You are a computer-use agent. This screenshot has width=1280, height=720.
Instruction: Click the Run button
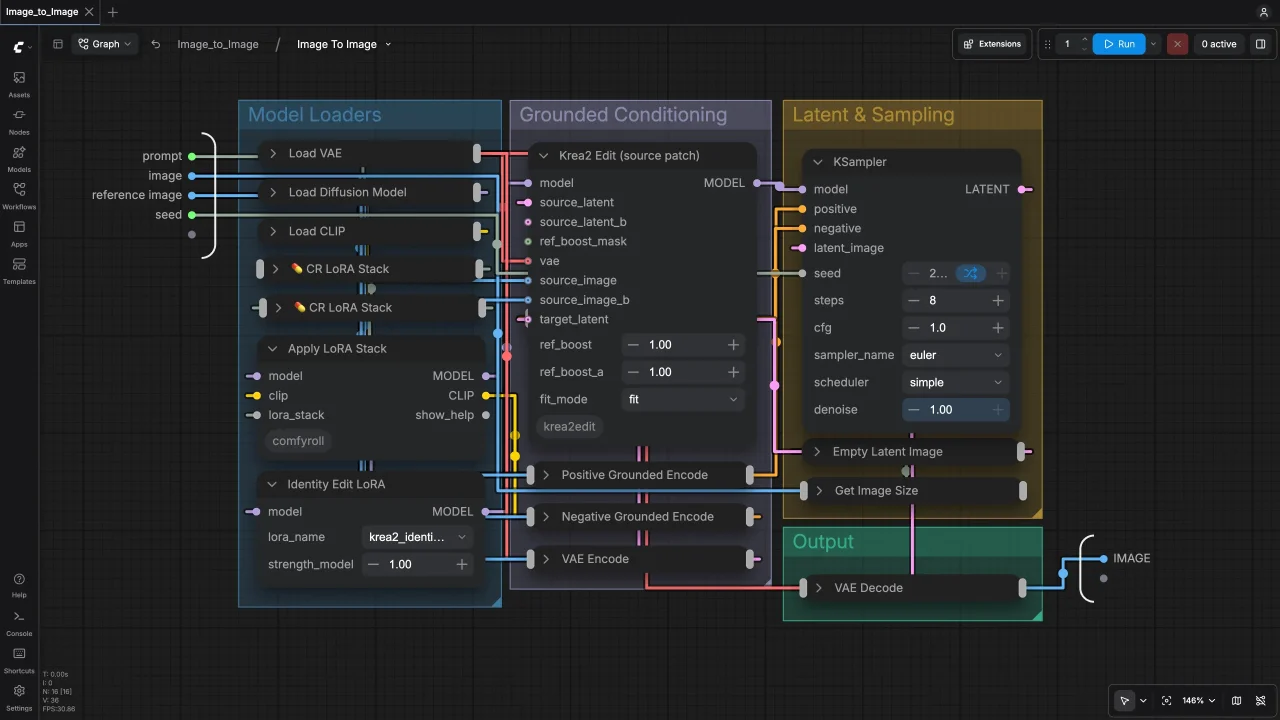[1119, 44]
